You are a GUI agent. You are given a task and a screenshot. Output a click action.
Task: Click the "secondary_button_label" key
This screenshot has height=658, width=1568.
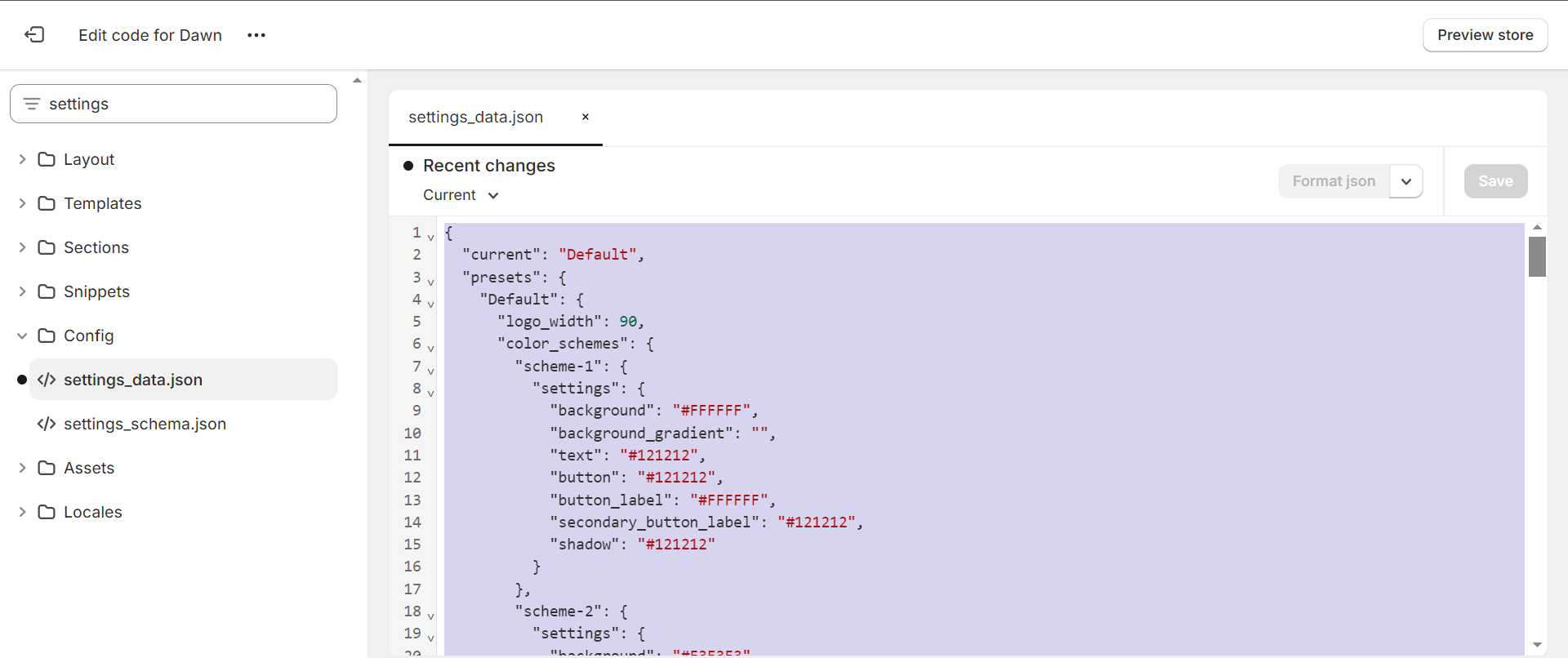[x=654, y=522]
